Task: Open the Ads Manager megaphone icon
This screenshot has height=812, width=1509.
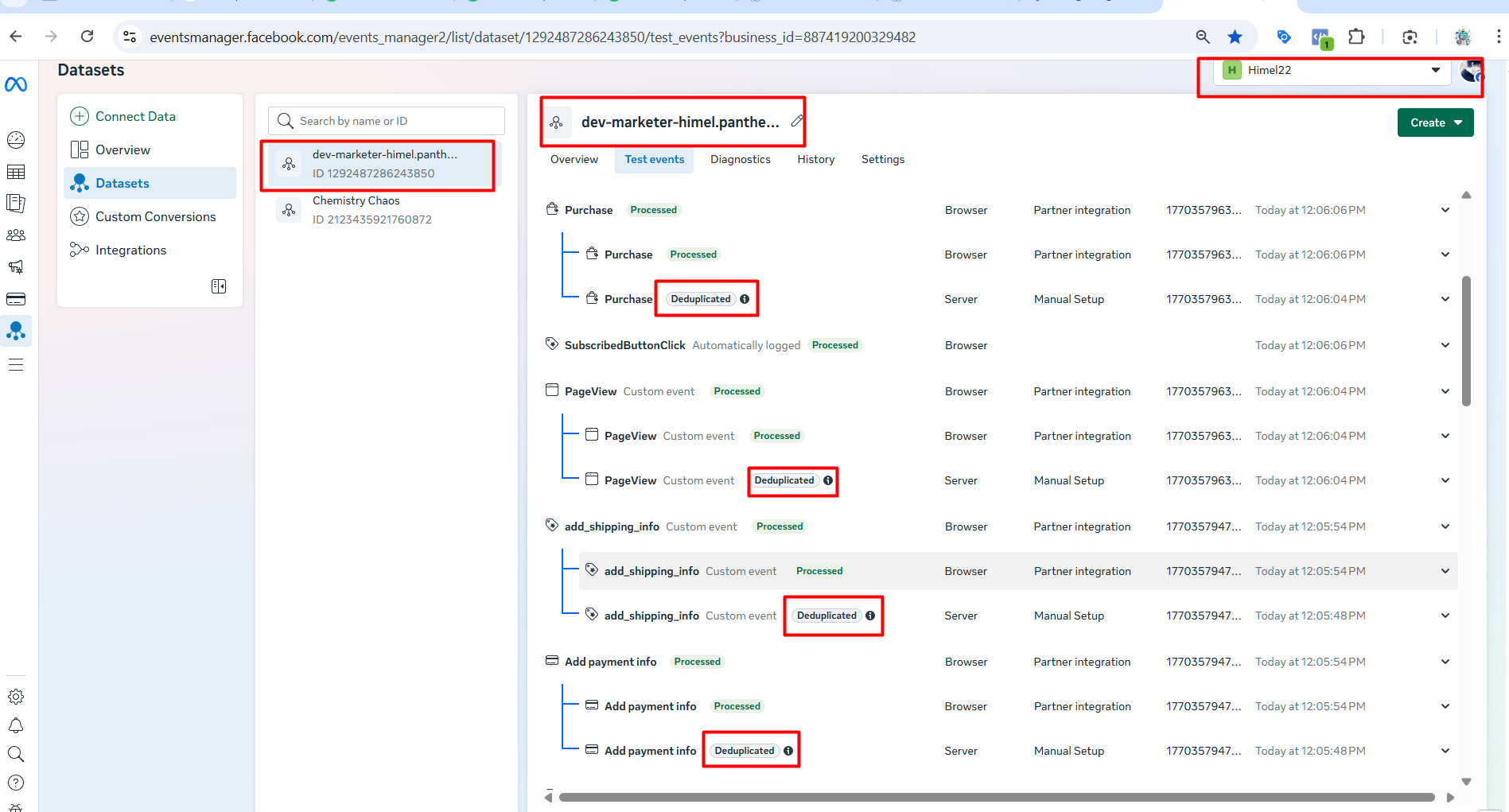Action: click(16, 266)
